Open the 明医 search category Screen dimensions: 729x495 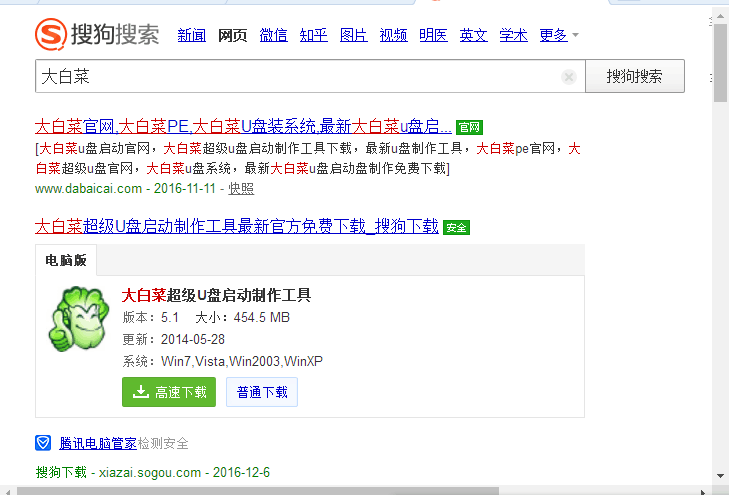coord(433,35)
